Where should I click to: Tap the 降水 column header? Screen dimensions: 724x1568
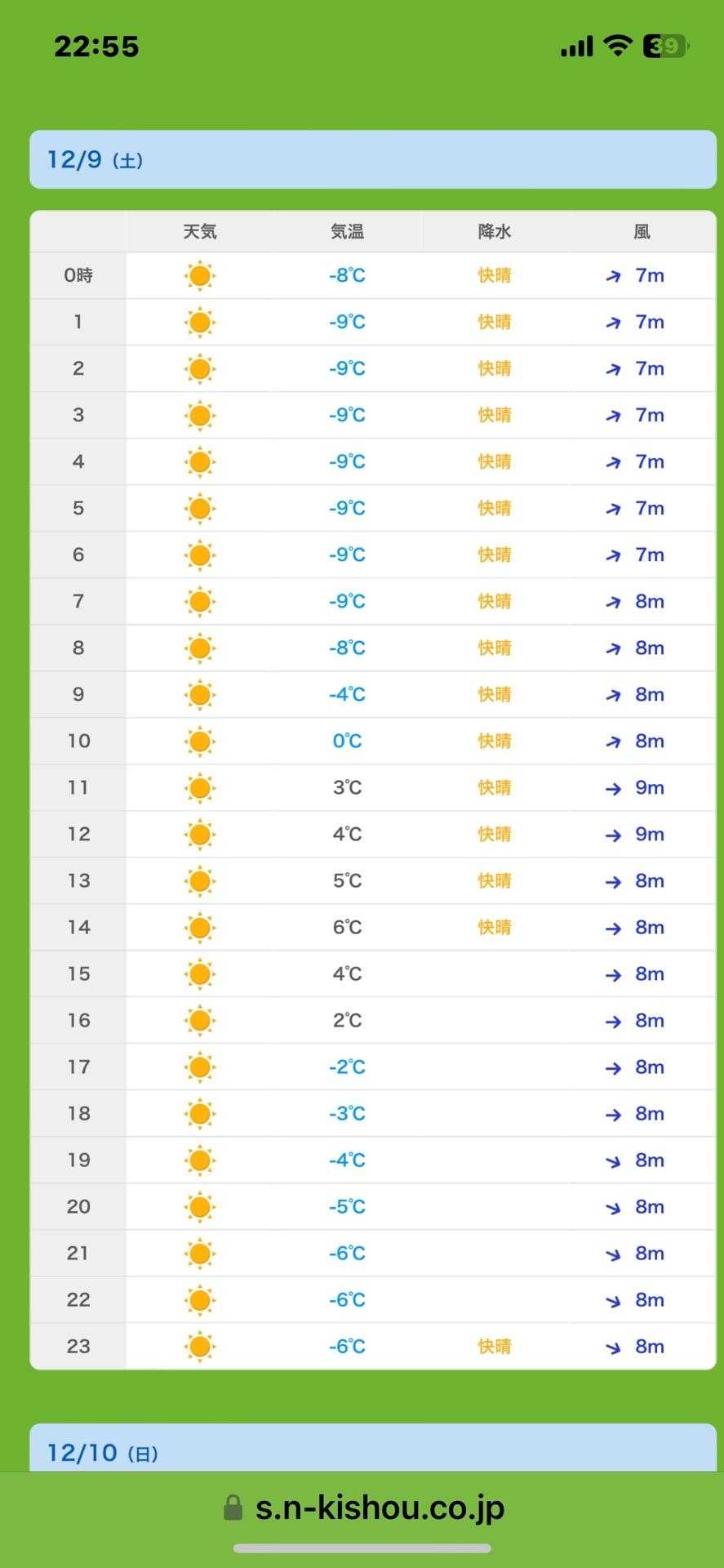495,232
